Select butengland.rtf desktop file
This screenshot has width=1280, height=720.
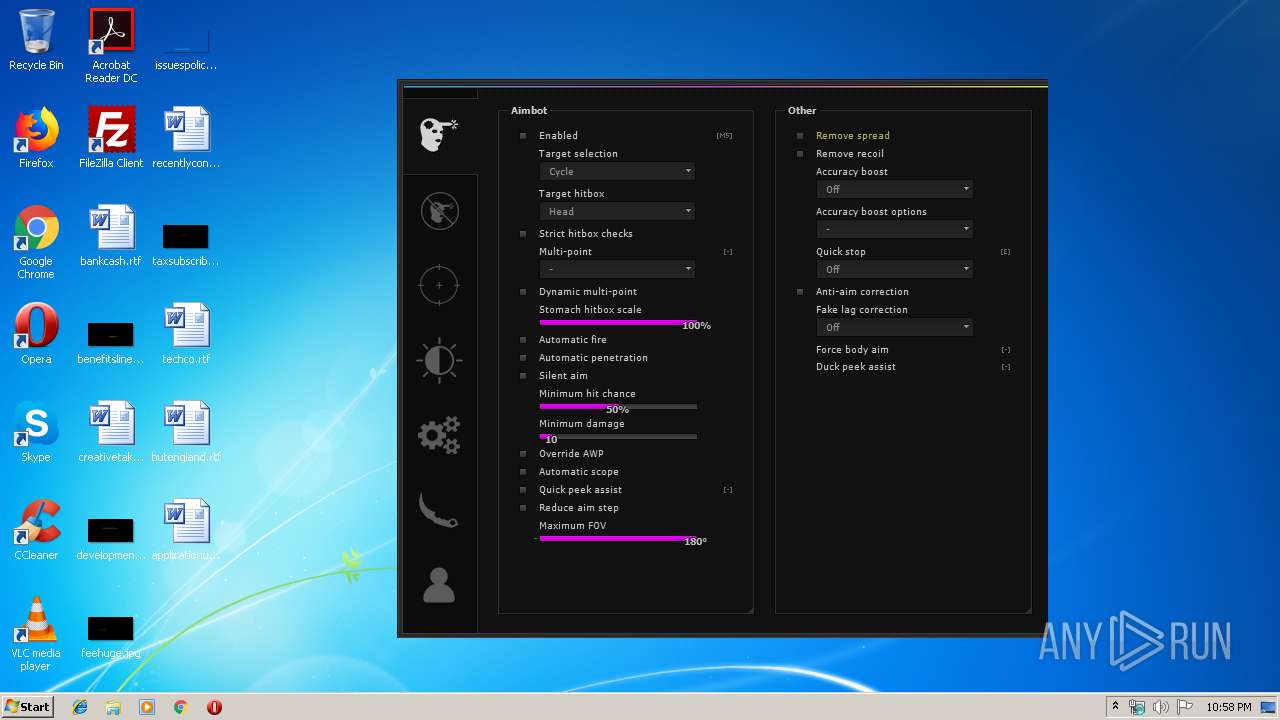[x=186, y=431]
